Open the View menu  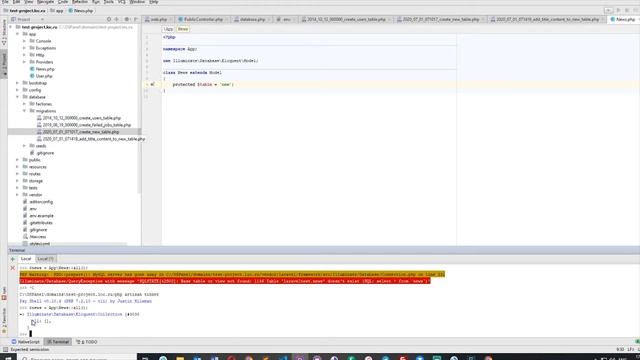click(29, 2)
